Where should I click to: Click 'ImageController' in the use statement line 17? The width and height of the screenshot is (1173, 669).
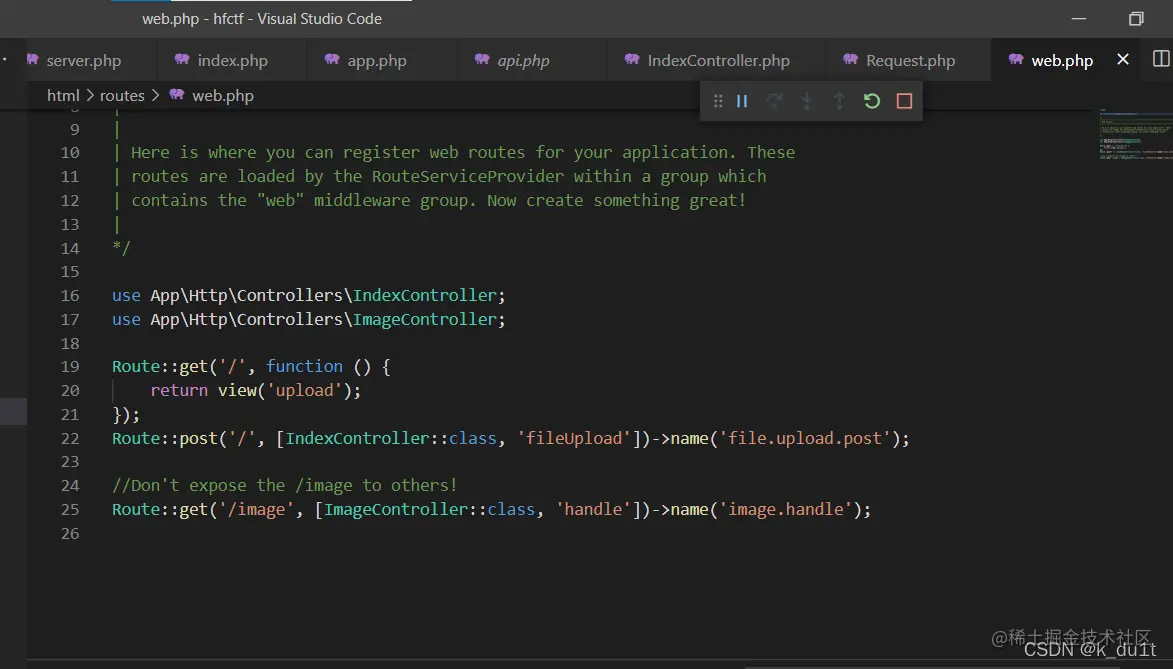click(x=424, y=320)
